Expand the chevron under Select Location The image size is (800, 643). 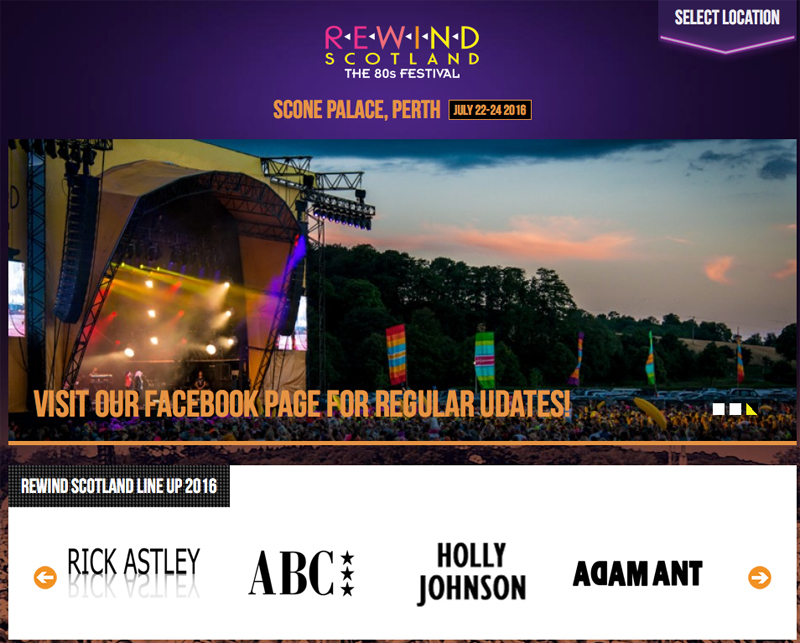(727, 44)
